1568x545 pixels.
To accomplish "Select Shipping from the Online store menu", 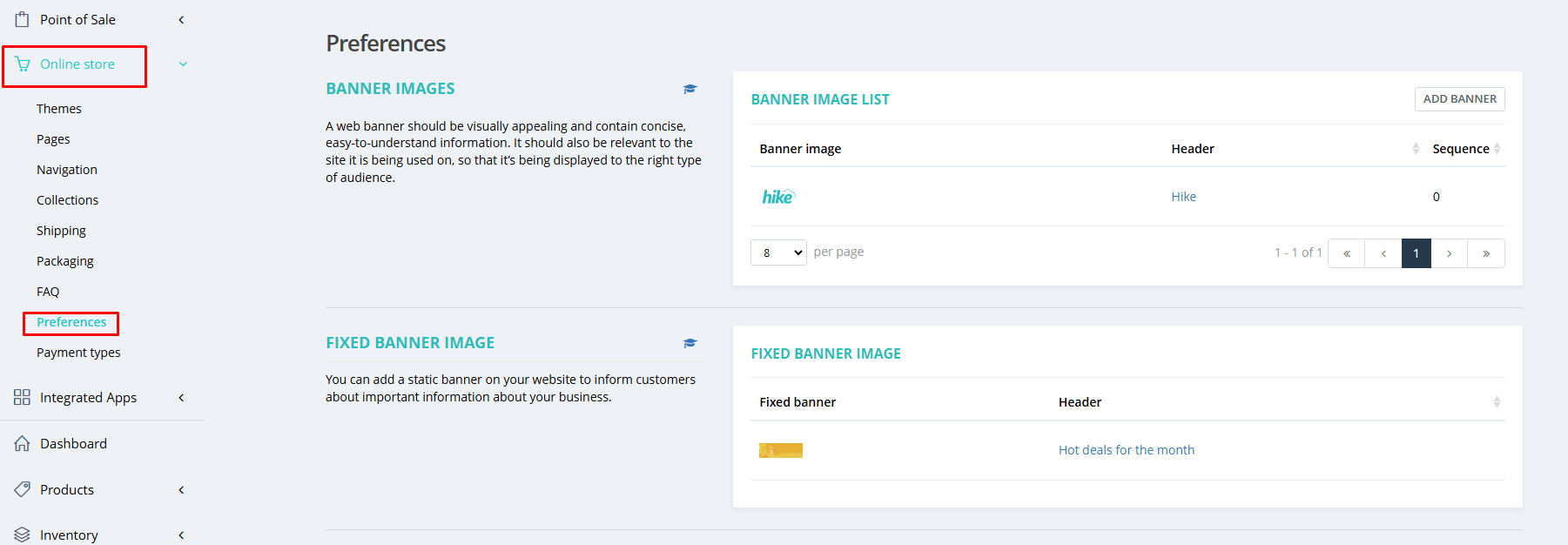I will click(61, 231).
